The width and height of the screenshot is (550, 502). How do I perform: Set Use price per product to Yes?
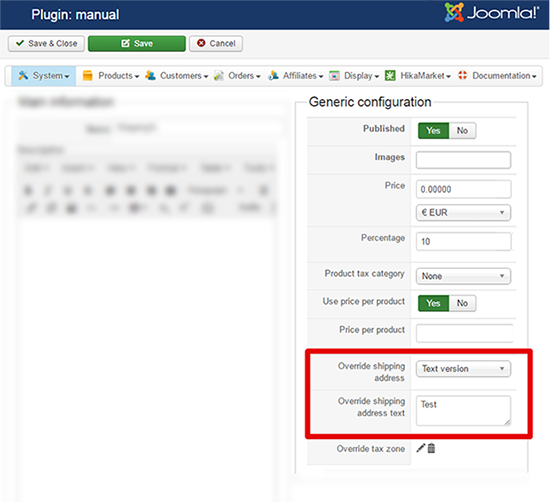433,303
